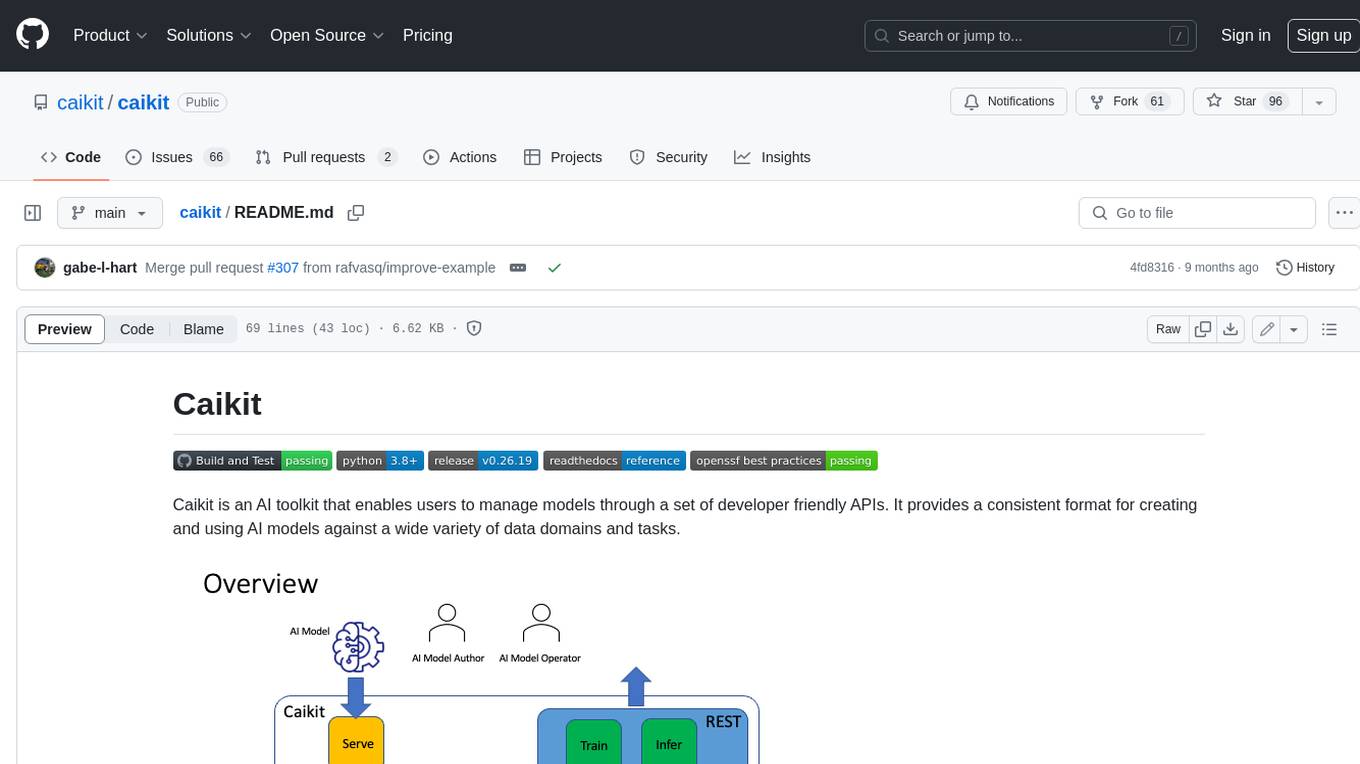The width and height of the screenshot is (1360, 764).
Task: Open the caikit owner link
Action: (x=80, y=102)
